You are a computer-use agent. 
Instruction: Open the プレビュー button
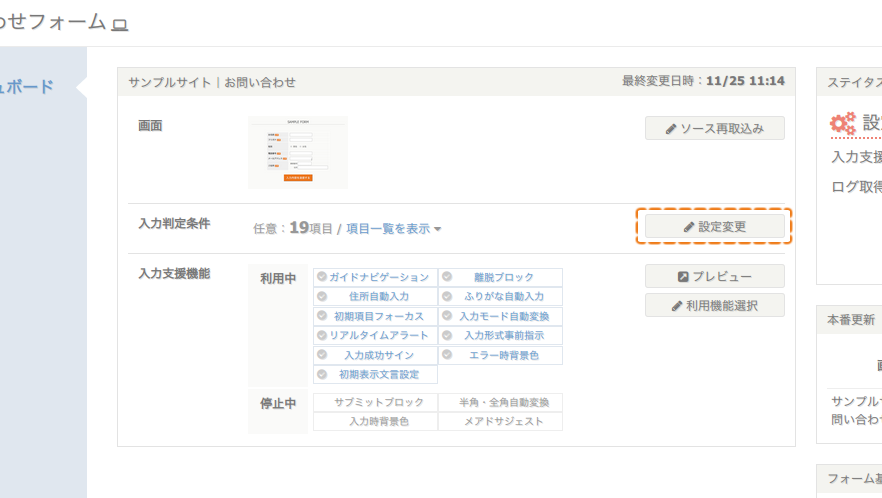tap(714, 276)
